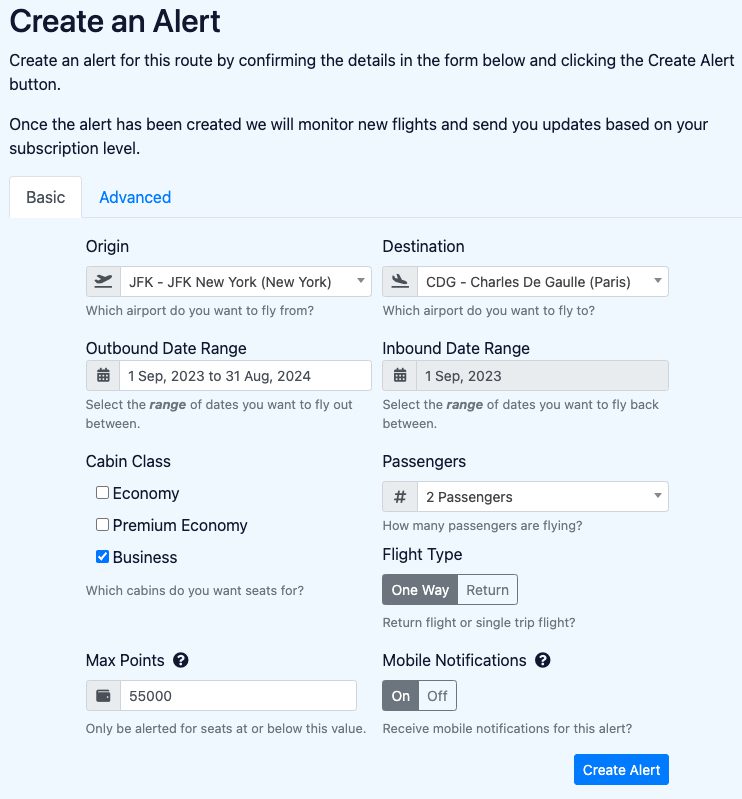Click the help icon next to Mobile Notifications

(543, 660)
